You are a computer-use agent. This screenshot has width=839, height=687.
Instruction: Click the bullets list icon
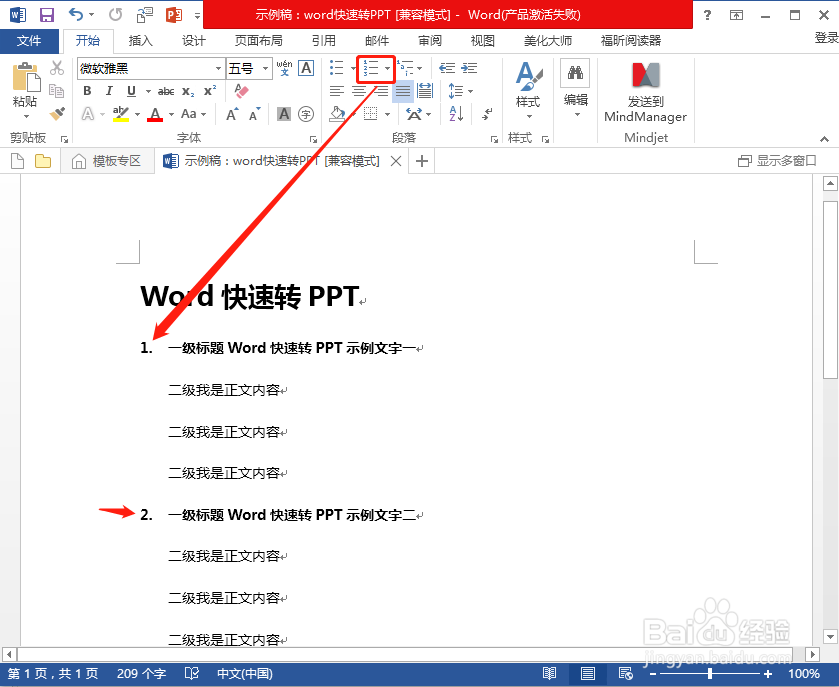click(x=338, y=67)
